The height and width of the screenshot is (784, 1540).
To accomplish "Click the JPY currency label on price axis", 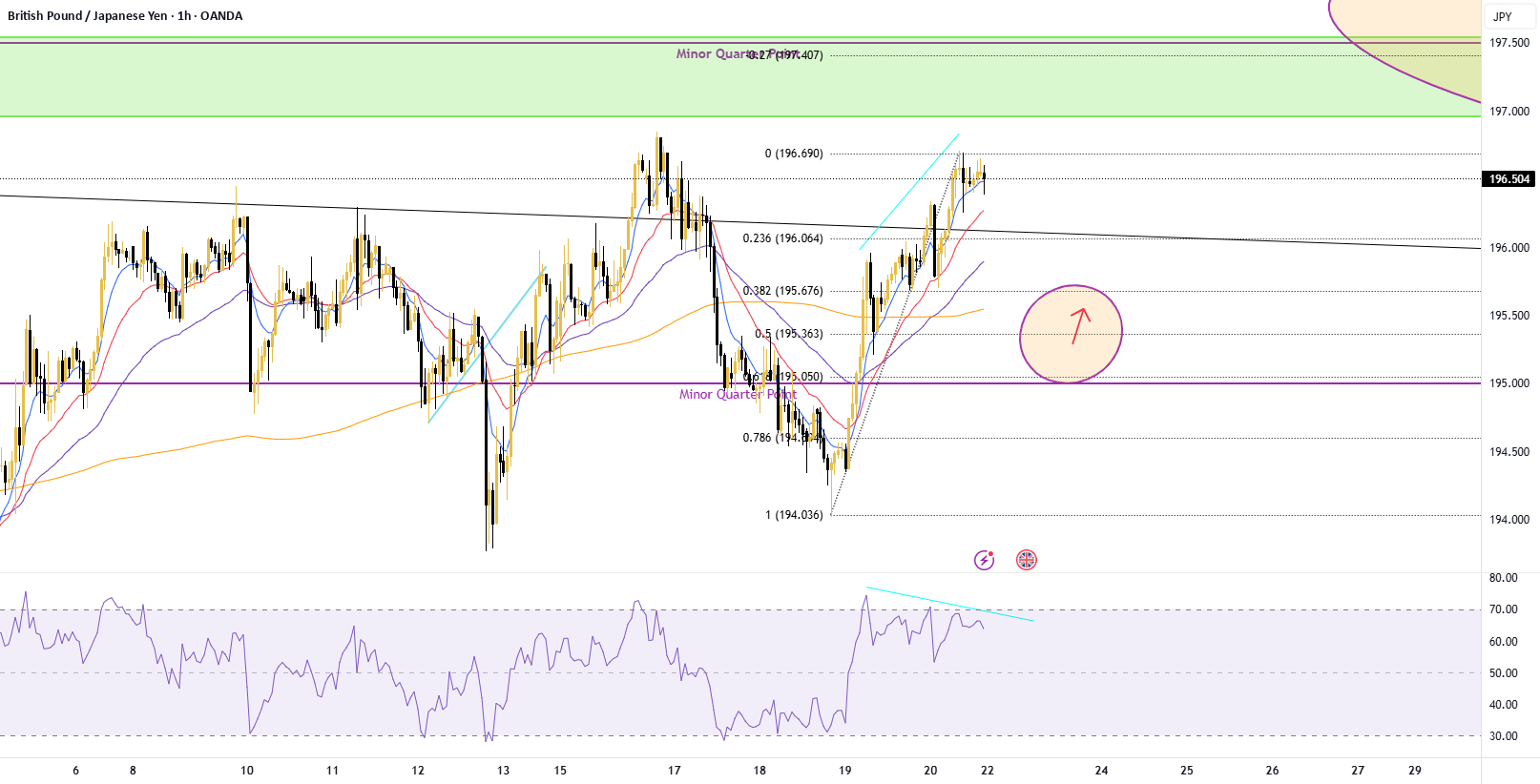I will [1503, 16].
